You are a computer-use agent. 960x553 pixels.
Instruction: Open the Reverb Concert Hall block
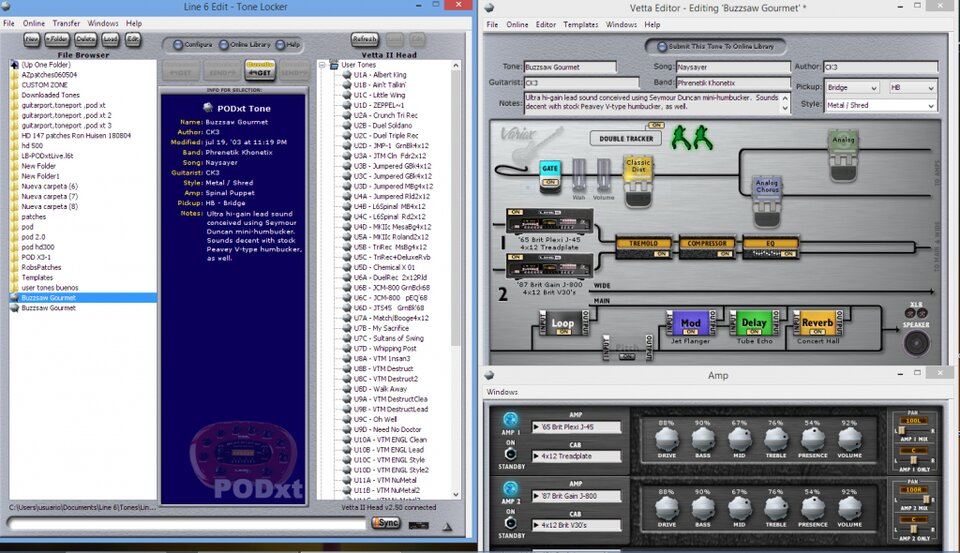tap(817, 323)
